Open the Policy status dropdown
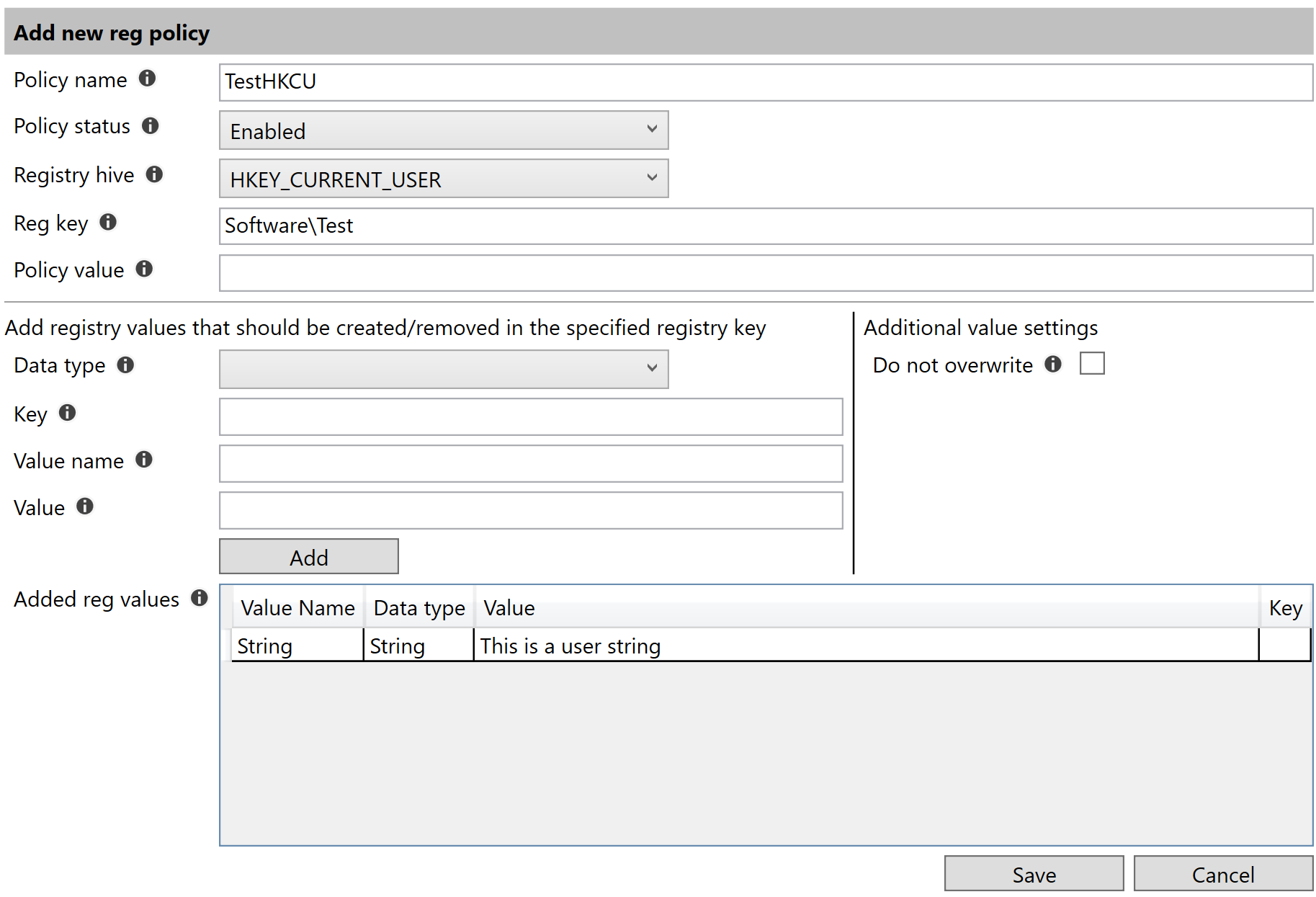Image resolution: width=1316 pixels, height=897 pixels. [x=444, y=130]
